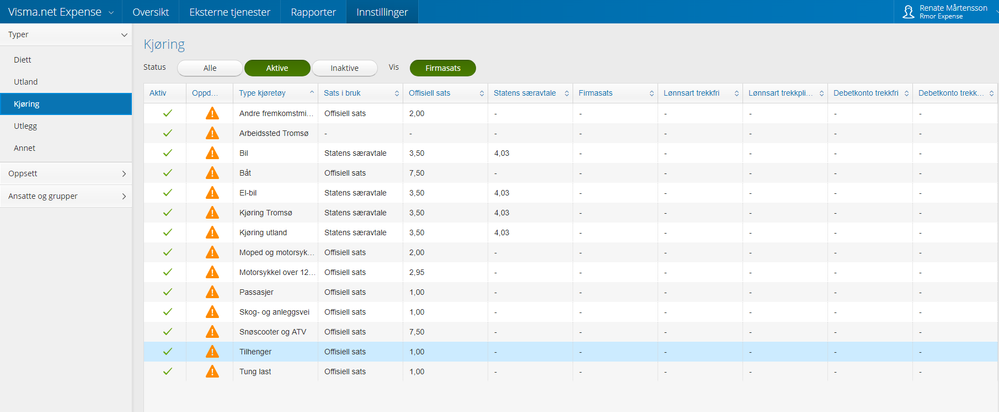Open Renate Mårtensson user menu
The height and width of the screenshot is (412, 999).
[x=947, y=12]
